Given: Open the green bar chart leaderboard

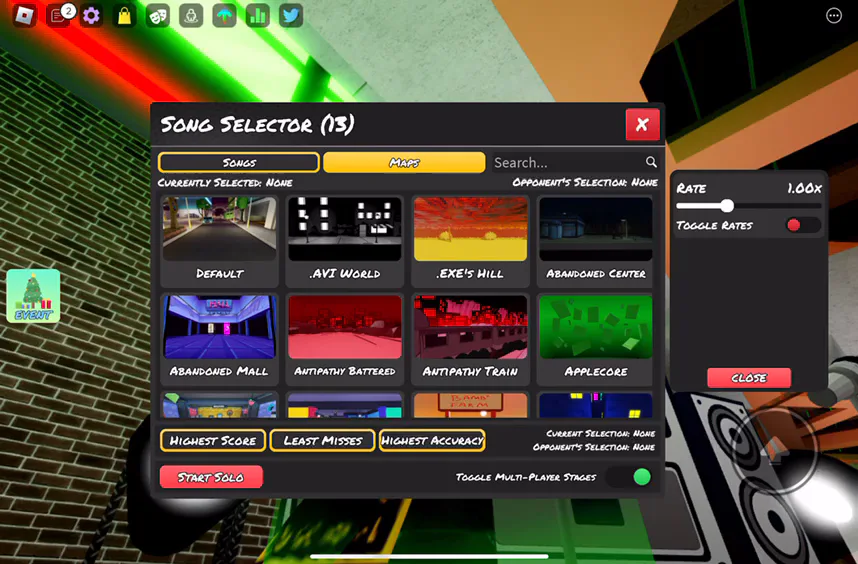Looking at the screenshot, I should (257, 15).
